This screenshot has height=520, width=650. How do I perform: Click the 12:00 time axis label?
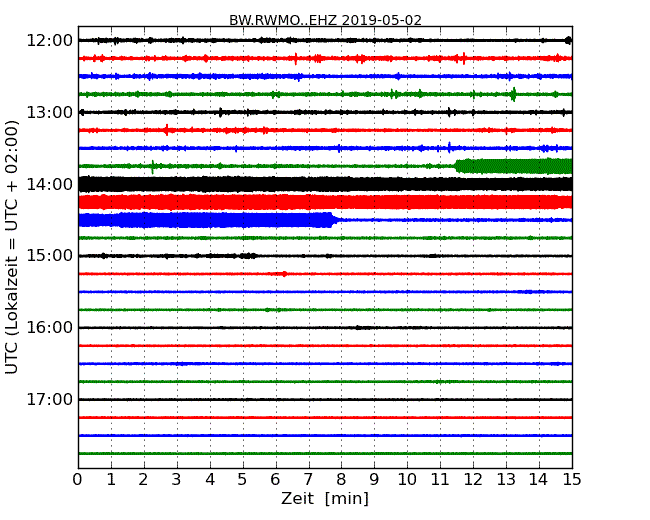click(49, 41)
